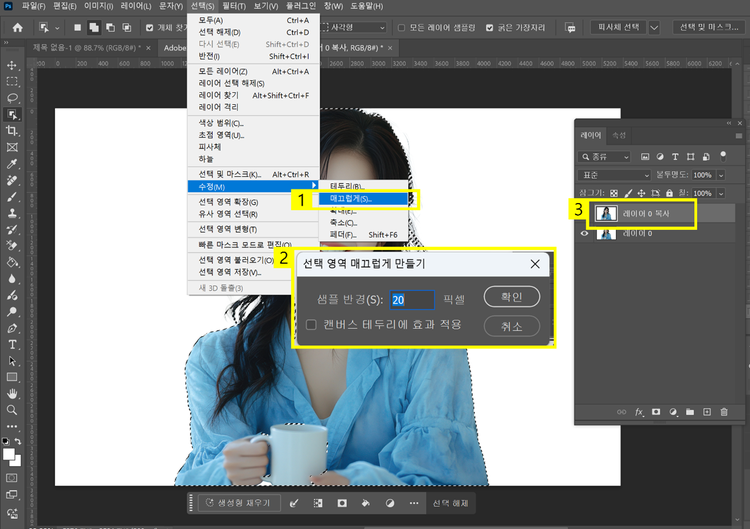Click 선택 및 마스크 button in options bar
This screenshot has height=529, width=750.
709,28
